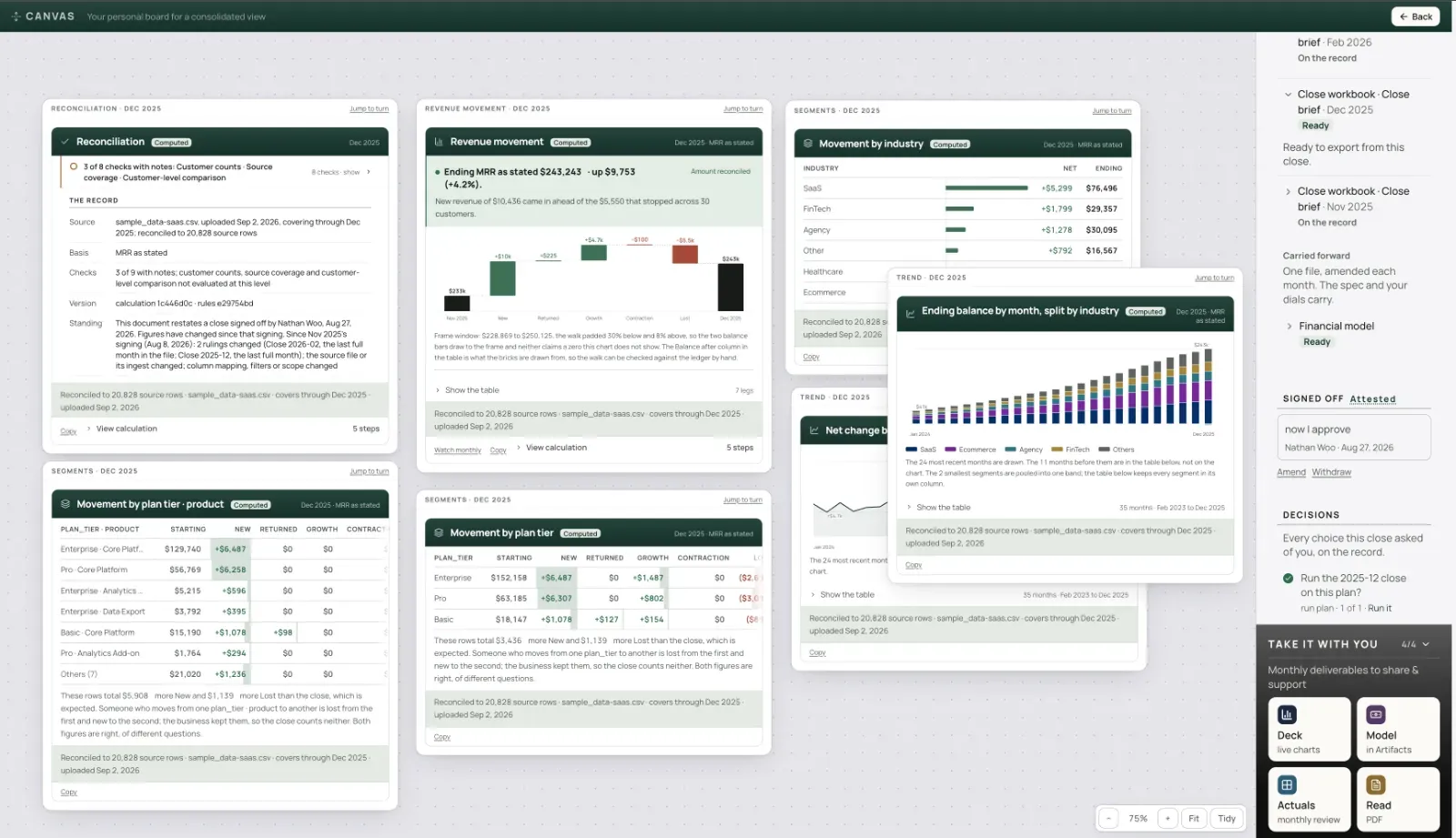Open the Read PDF deliverable
The height and width of the screenshot is (838, 1456).
(x=1398, y=799)
